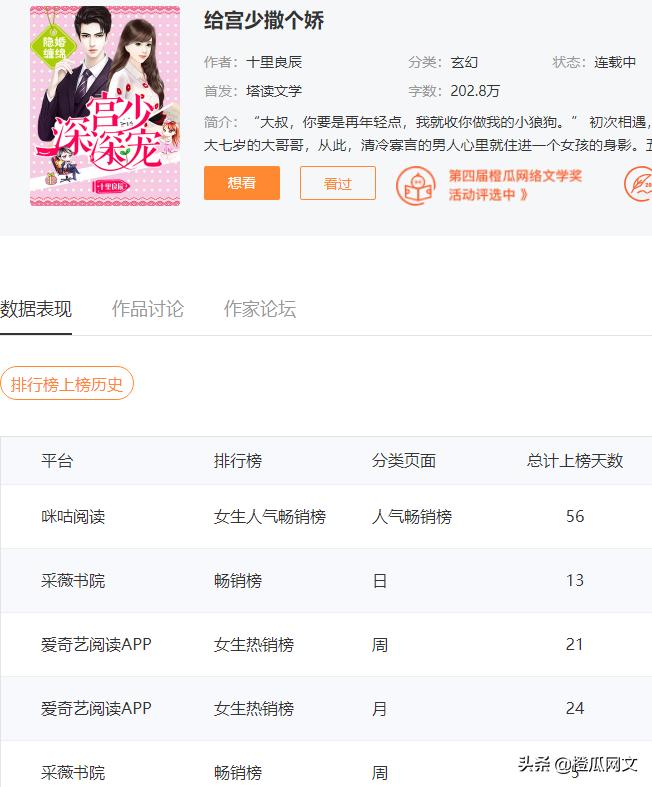
Task: Click the 24 days value
Action: (x=575, y=709)
